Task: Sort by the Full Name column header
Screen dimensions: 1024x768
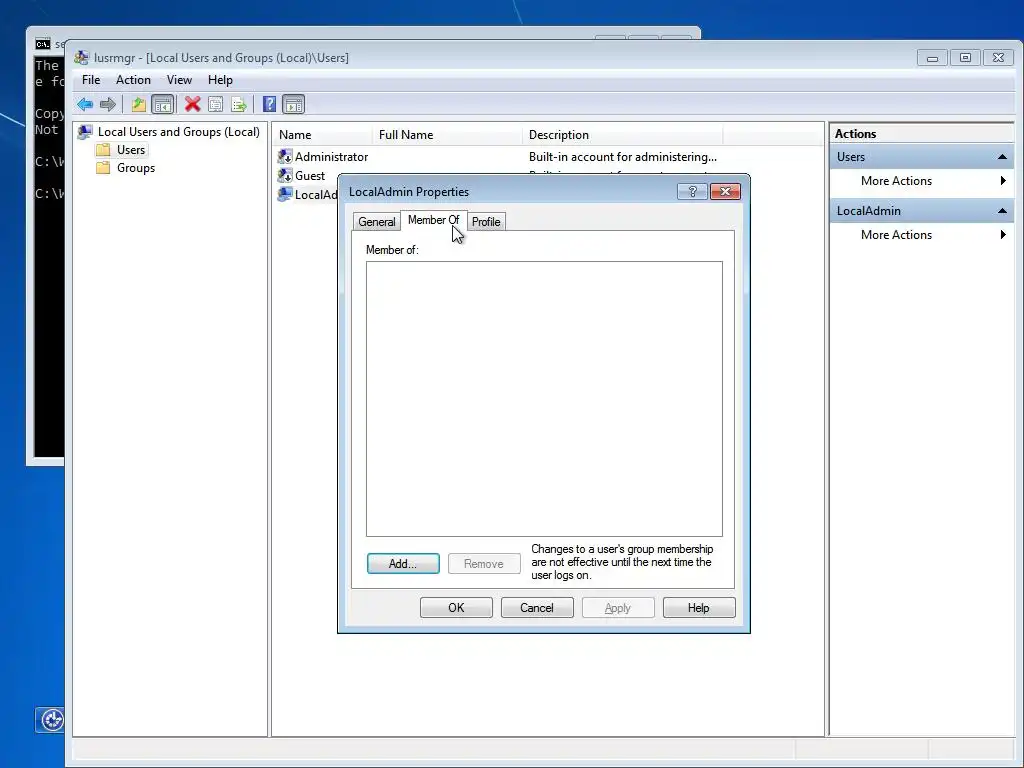Action: [x=447, y=135]
